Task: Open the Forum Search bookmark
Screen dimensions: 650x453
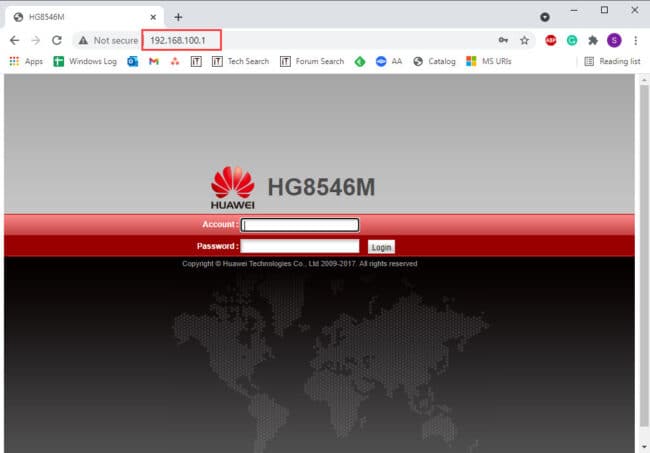Action: pyautogui.click(x=312, y=61)
